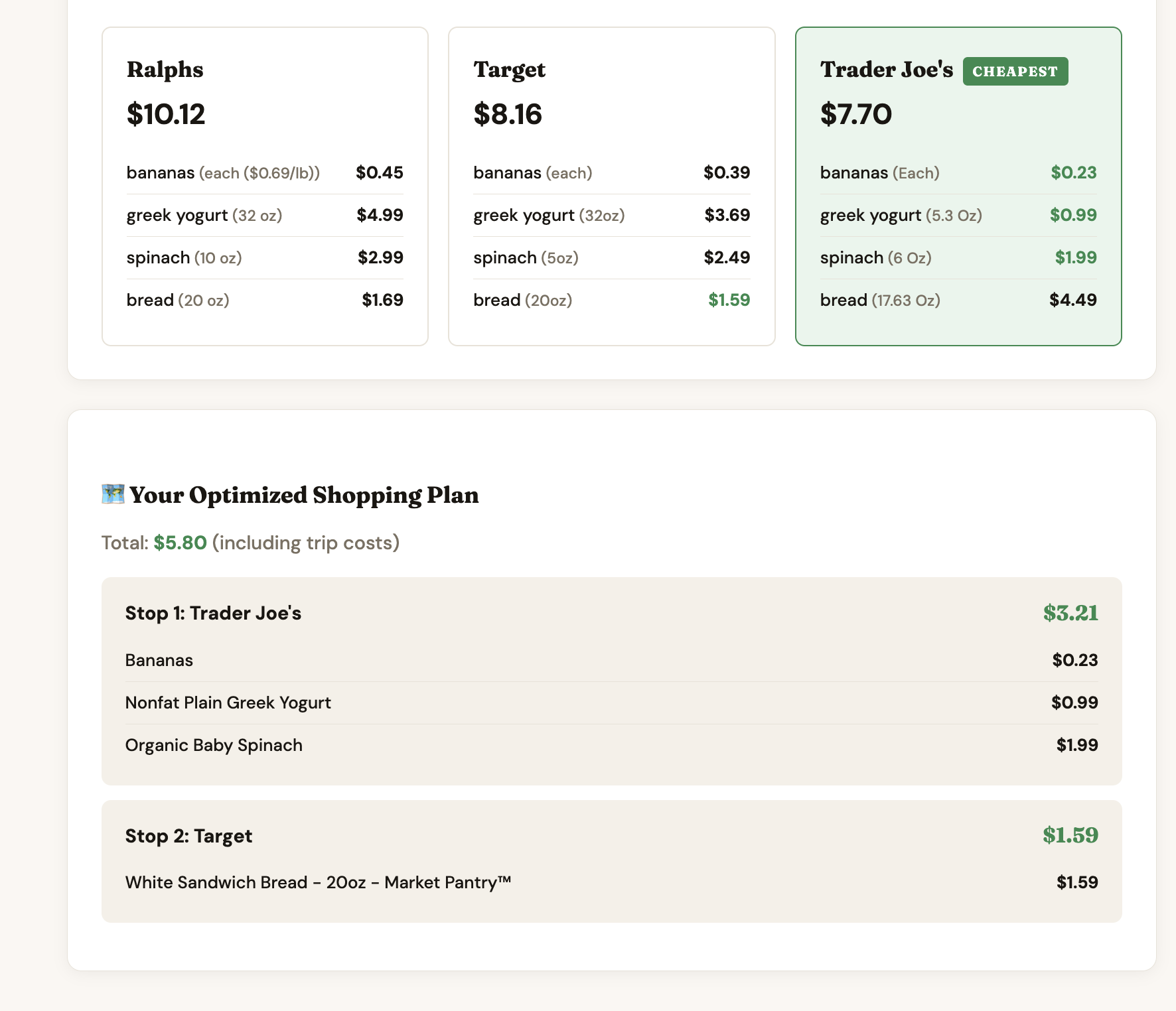The width and height of the screenshot is (1176, 1011).
Task: Click the CHEAPEST badge on Trader Joe's
Action: 1015,72
